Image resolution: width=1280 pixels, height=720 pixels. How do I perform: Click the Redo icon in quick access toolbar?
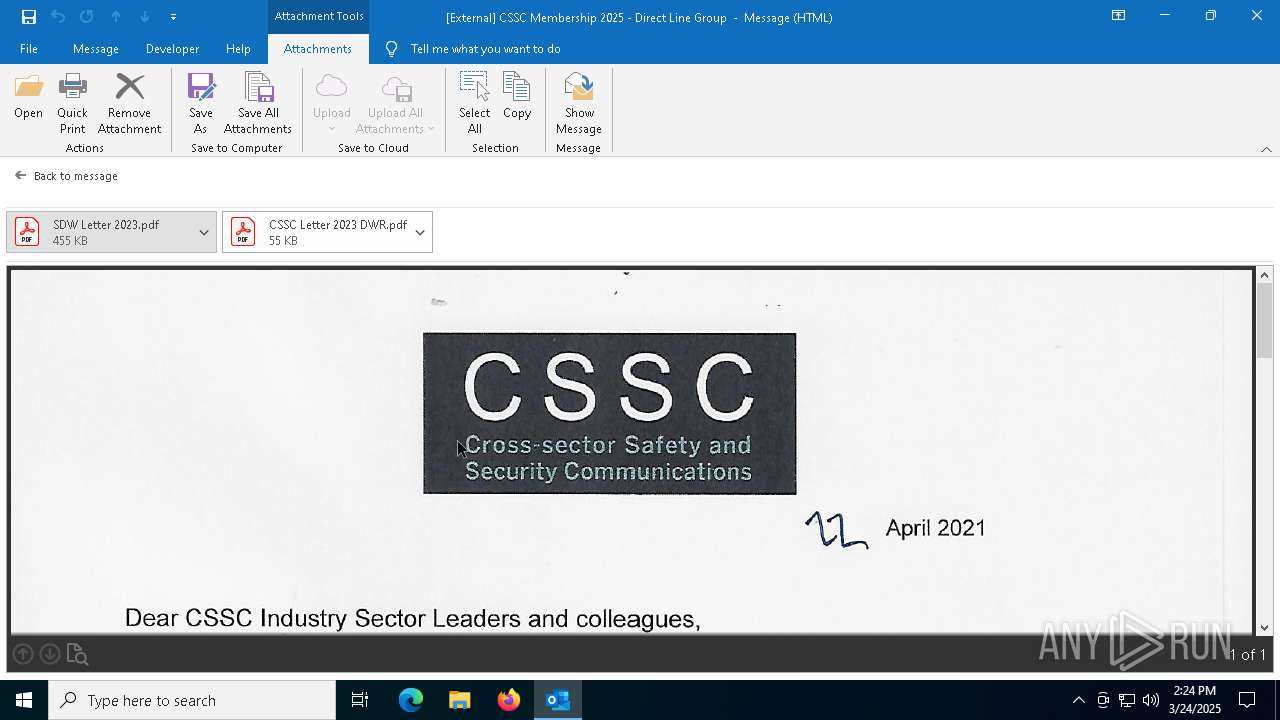point(87,17)
